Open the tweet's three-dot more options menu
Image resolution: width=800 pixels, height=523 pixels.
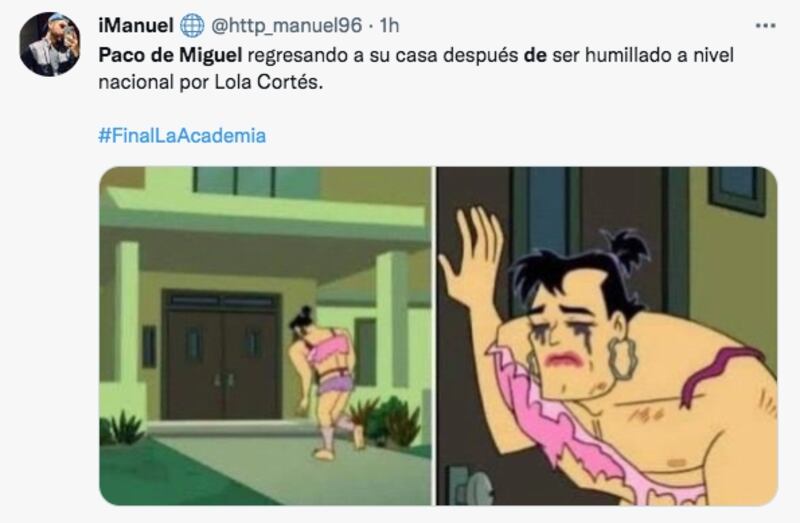[x=765, y=26]
